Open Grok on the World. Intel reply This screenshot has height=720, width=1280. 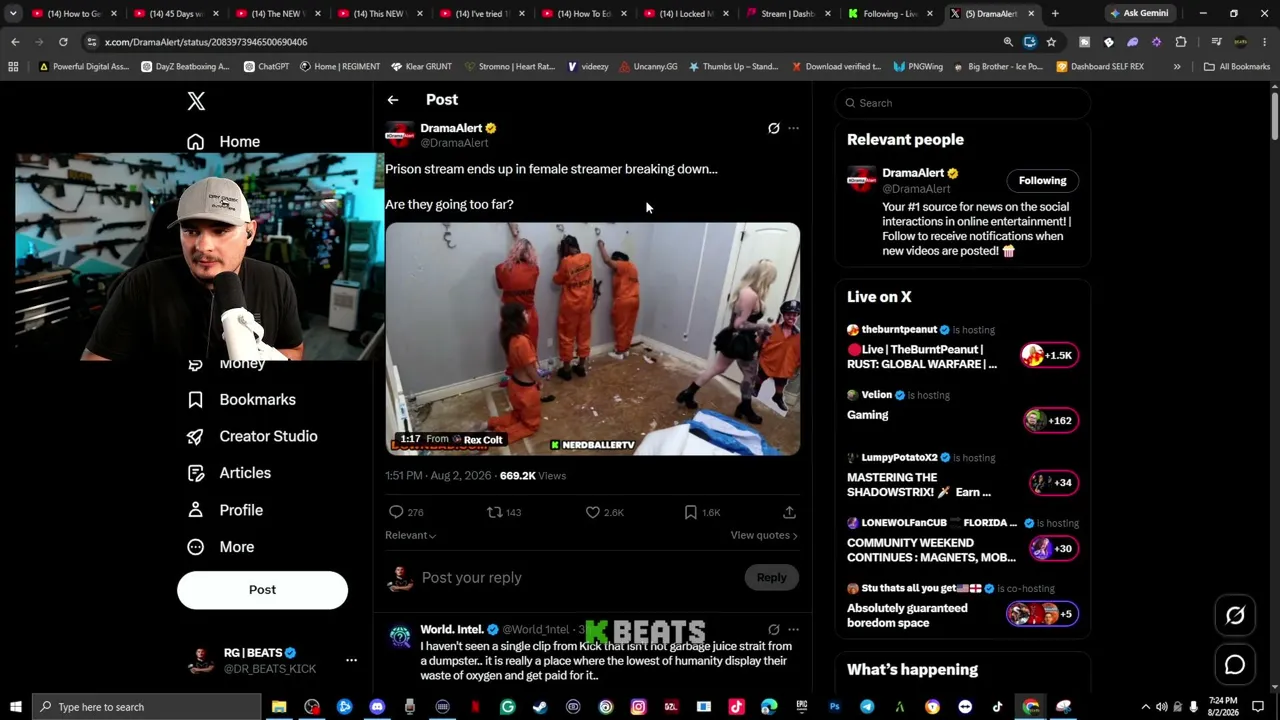773,630
